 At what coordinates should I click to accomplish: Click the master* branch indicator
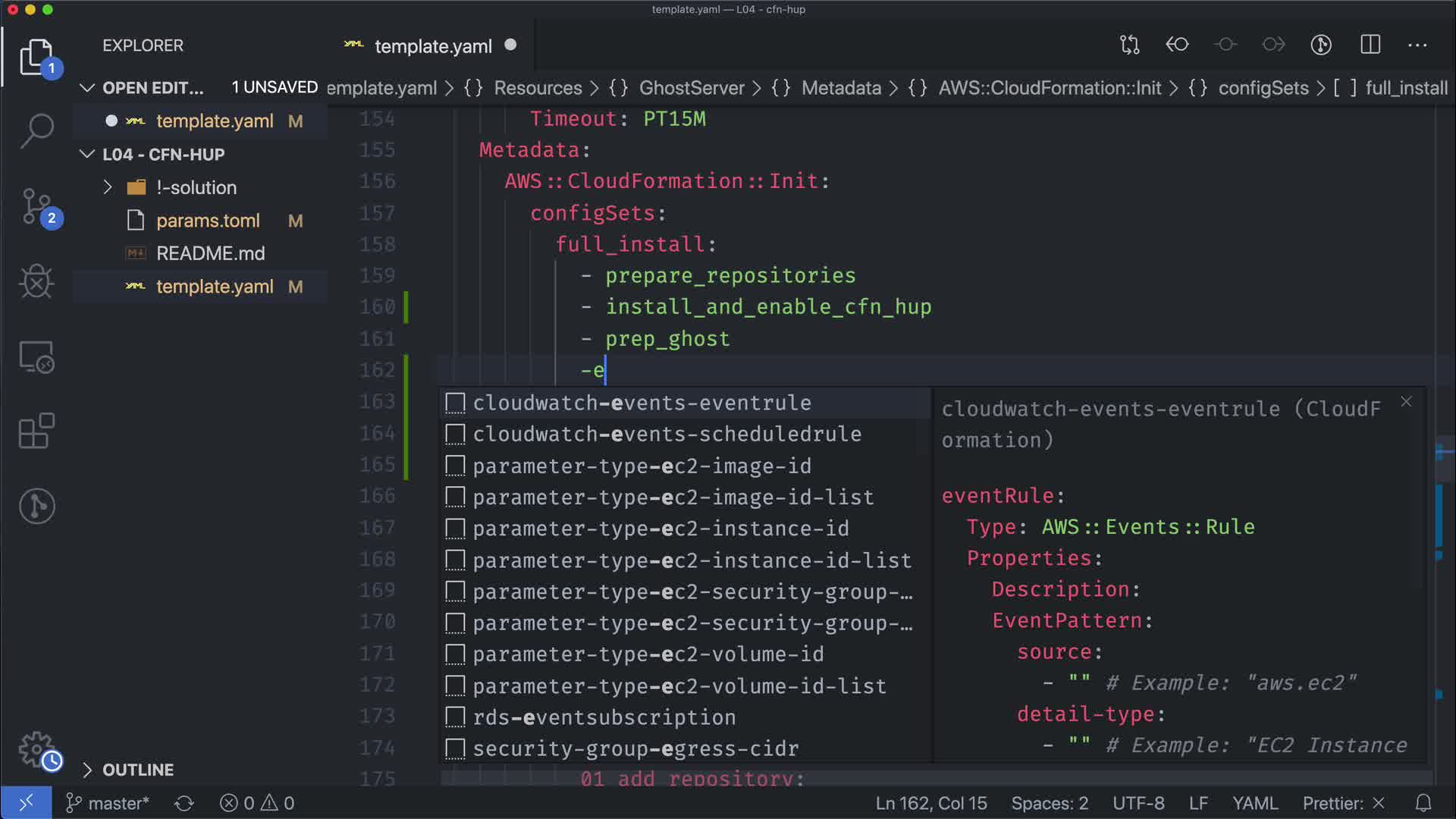point(108,803)
